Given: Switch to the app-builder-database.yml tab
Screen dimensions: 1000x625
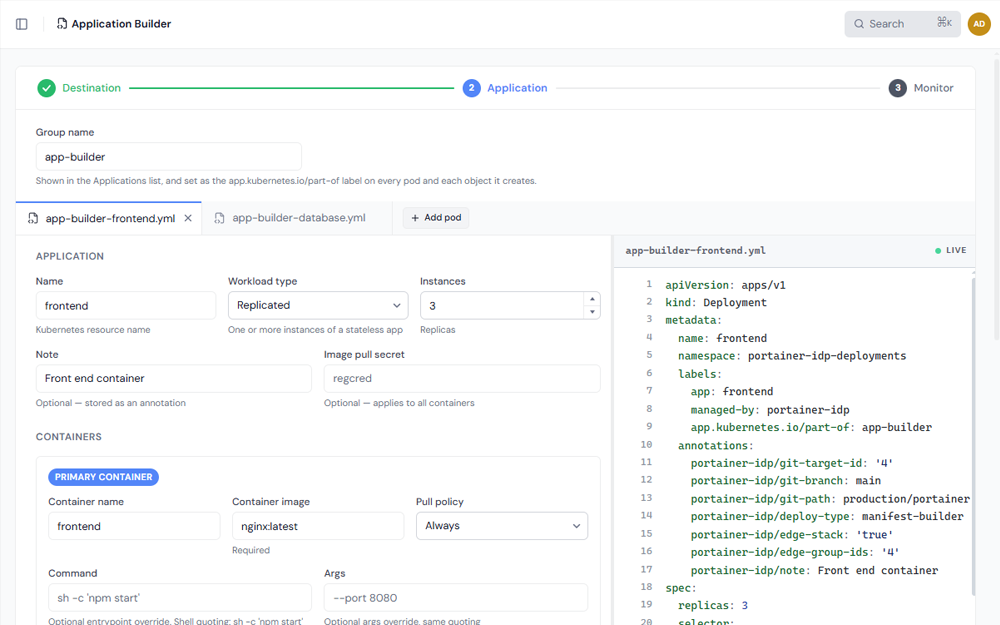Looking at the screenshot, I should [x=297, y=218].
